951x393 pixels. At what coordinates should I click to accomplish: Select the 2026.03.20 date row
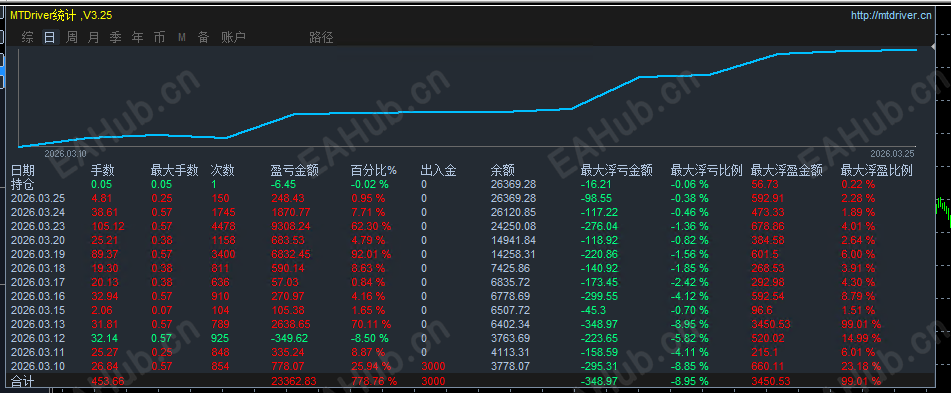38,240
